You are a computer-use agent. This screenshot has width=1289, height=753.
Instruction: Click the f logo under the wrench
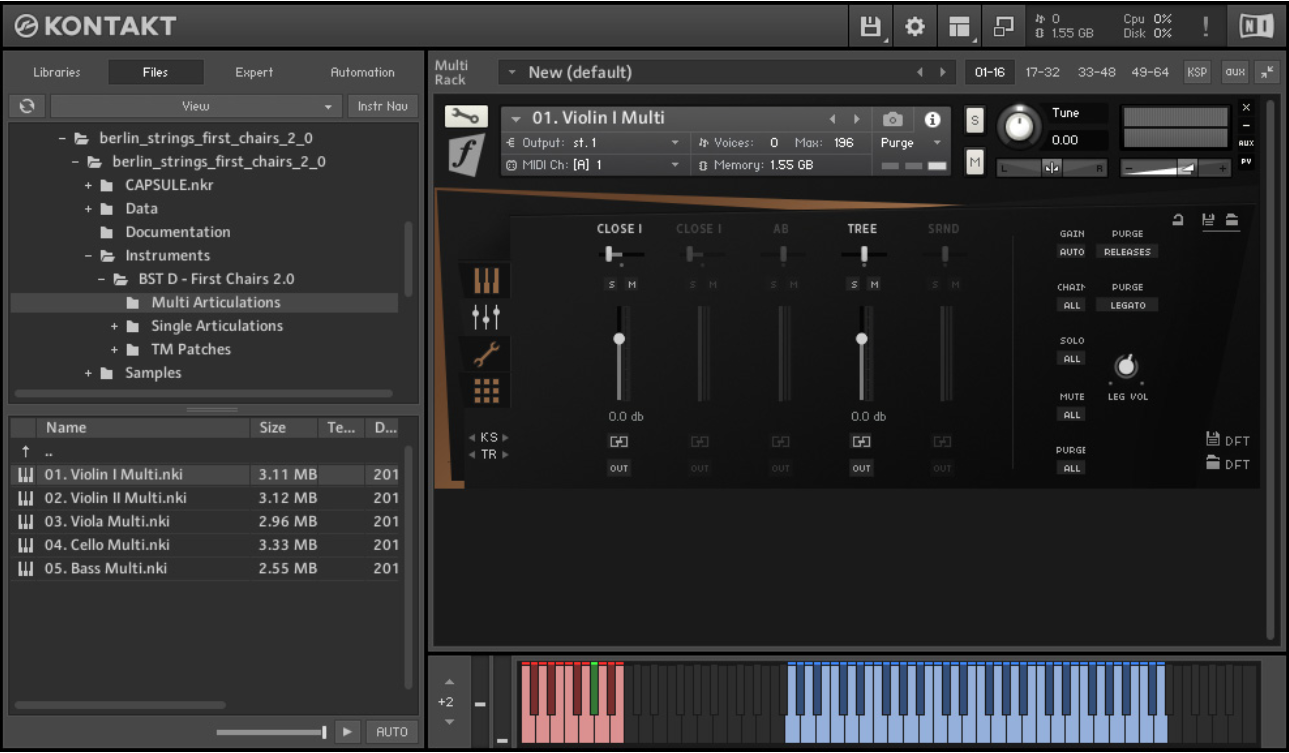pos(466,155)
